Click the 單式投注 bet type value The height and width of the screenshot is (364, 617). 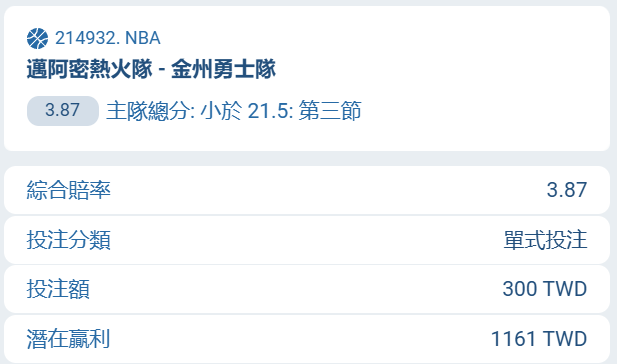[545, 240]
